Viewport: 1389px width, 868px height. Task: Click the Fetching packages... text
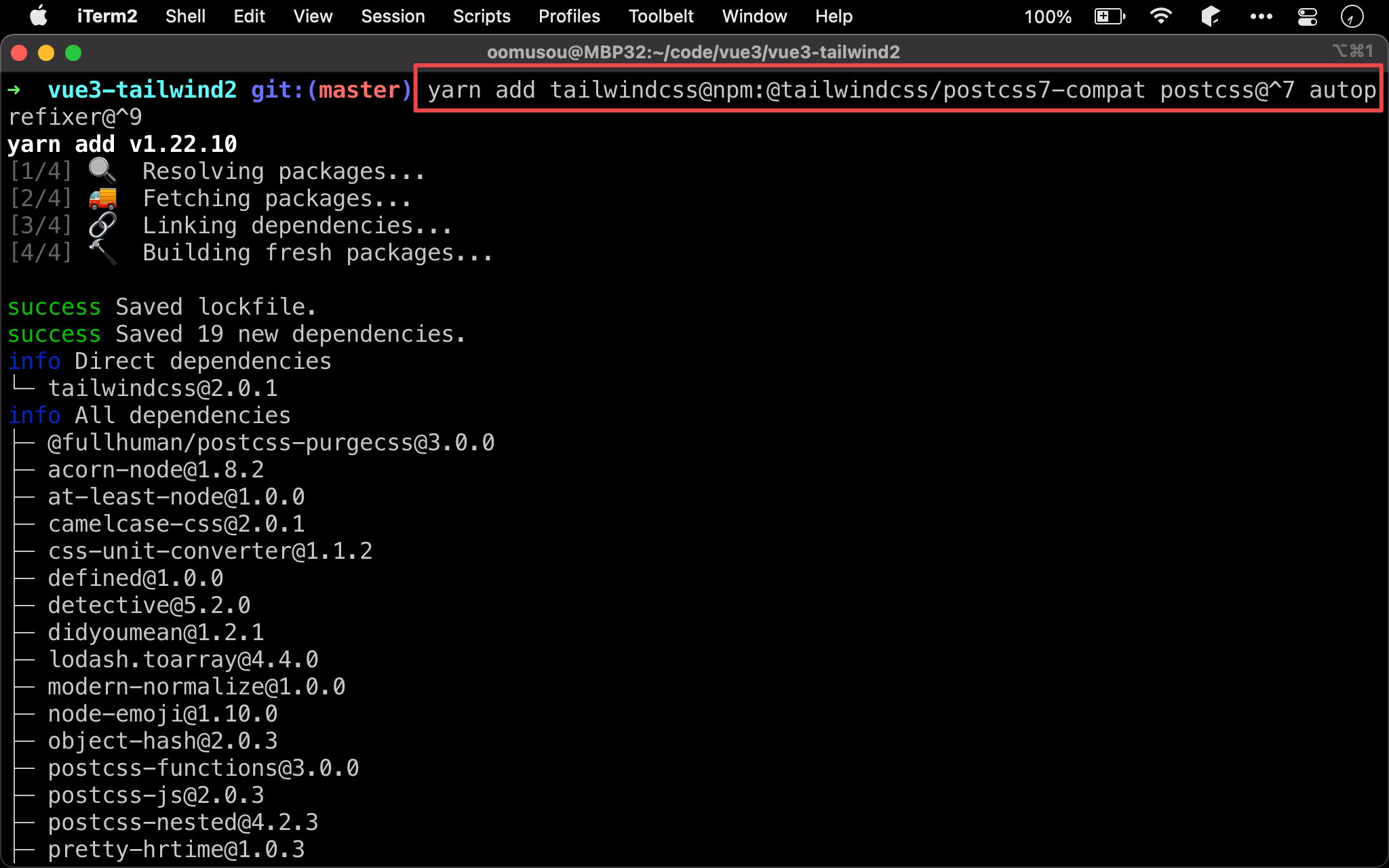coord(277,198)
